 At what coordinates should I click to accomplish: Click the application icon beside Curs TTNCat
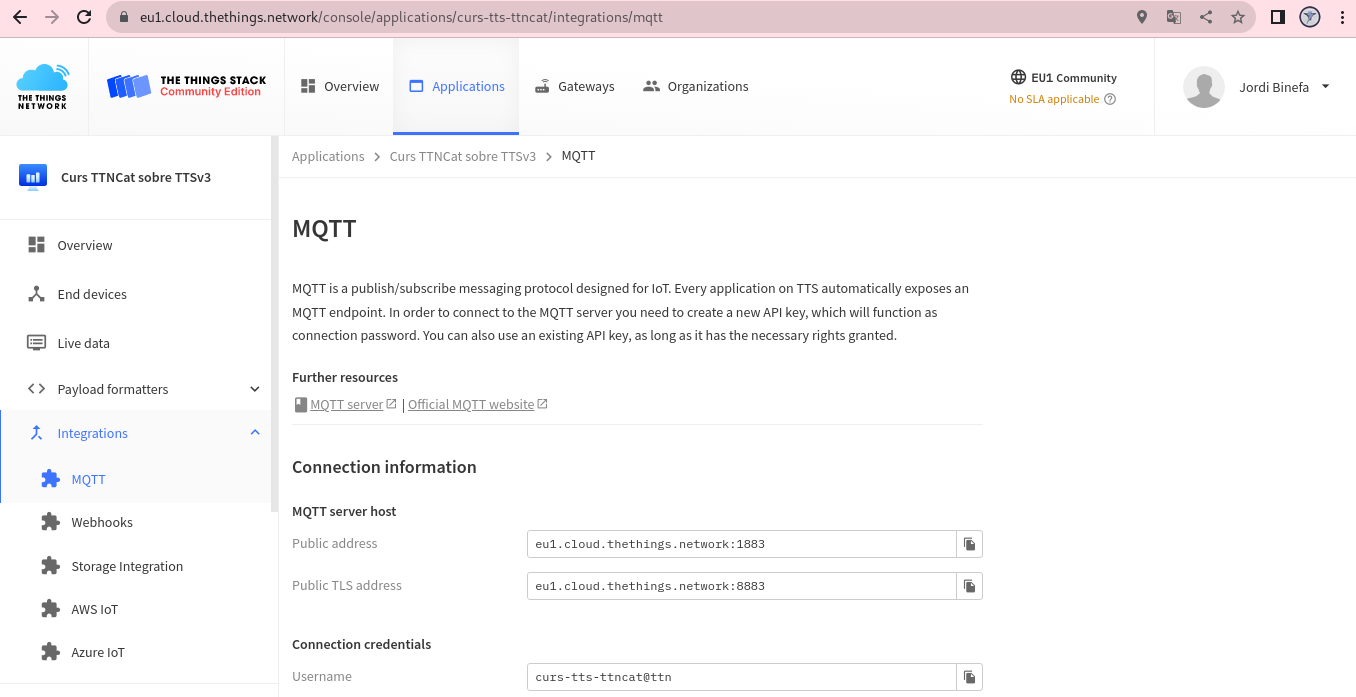(33, 177)
